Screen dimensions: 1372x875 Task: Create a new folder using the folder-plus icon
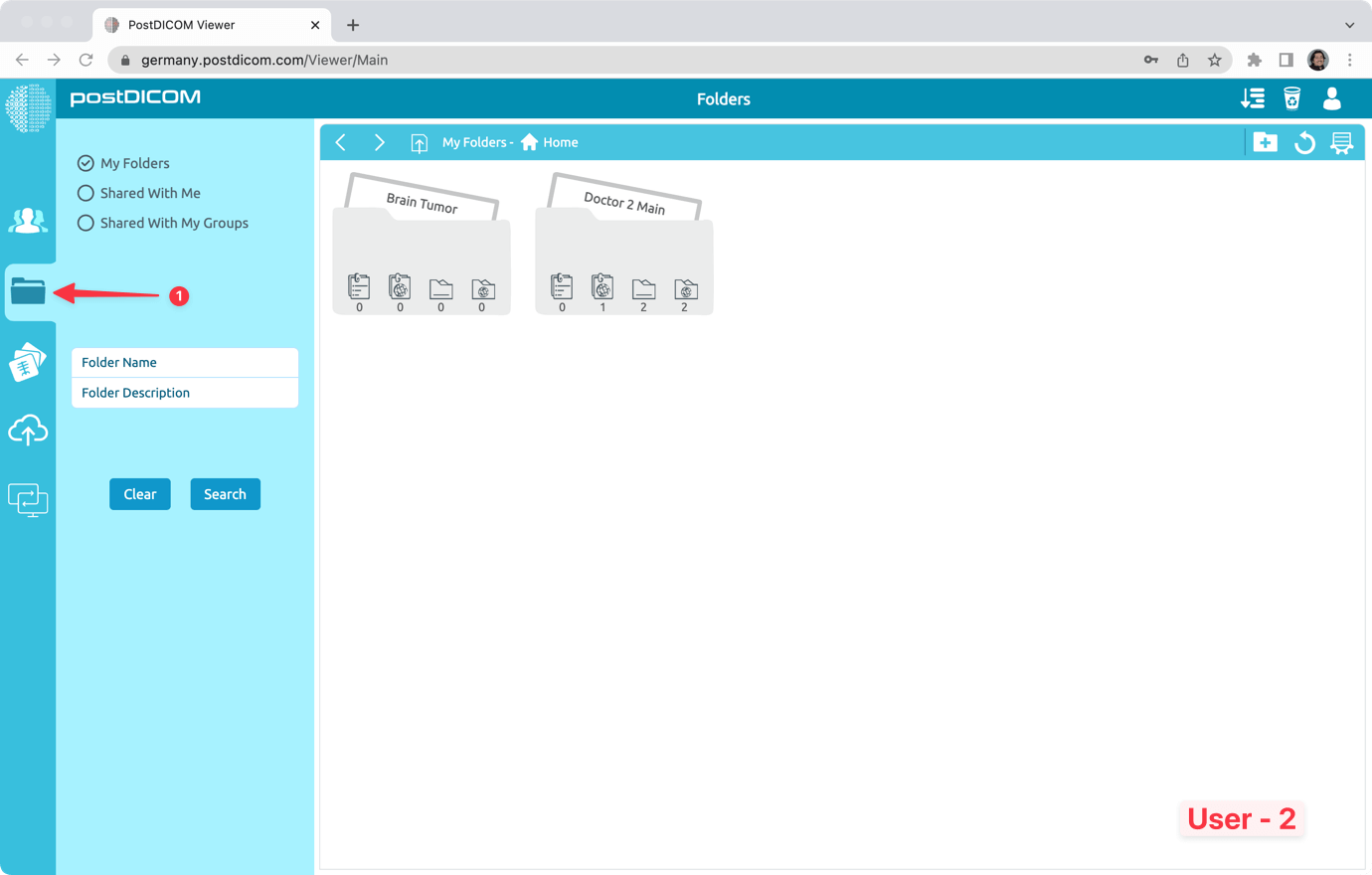pos(1265,142)
